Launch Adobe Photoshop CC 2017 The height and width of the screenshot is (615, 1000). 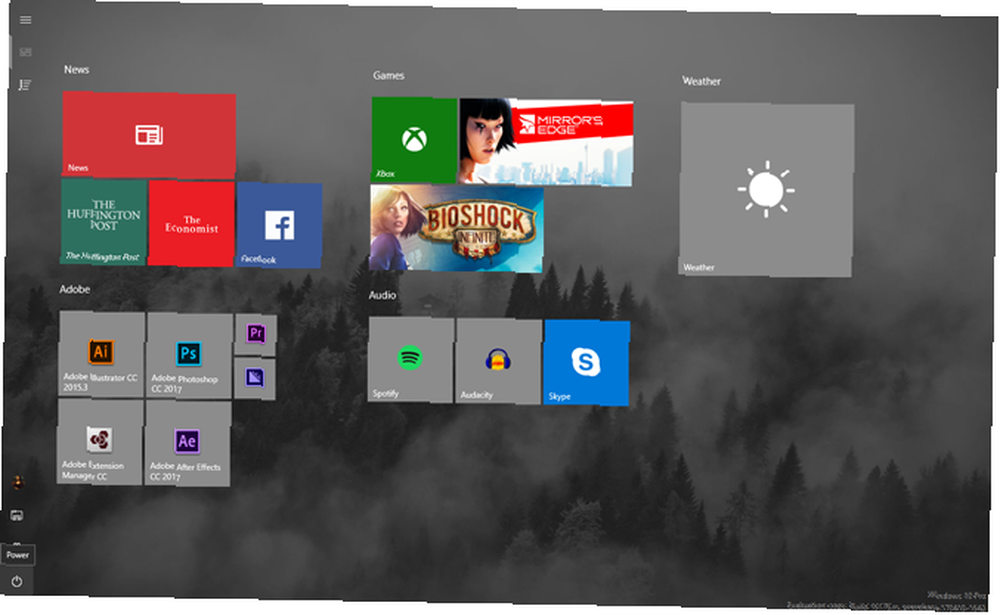pyautogui.click(x=189, y=356)
